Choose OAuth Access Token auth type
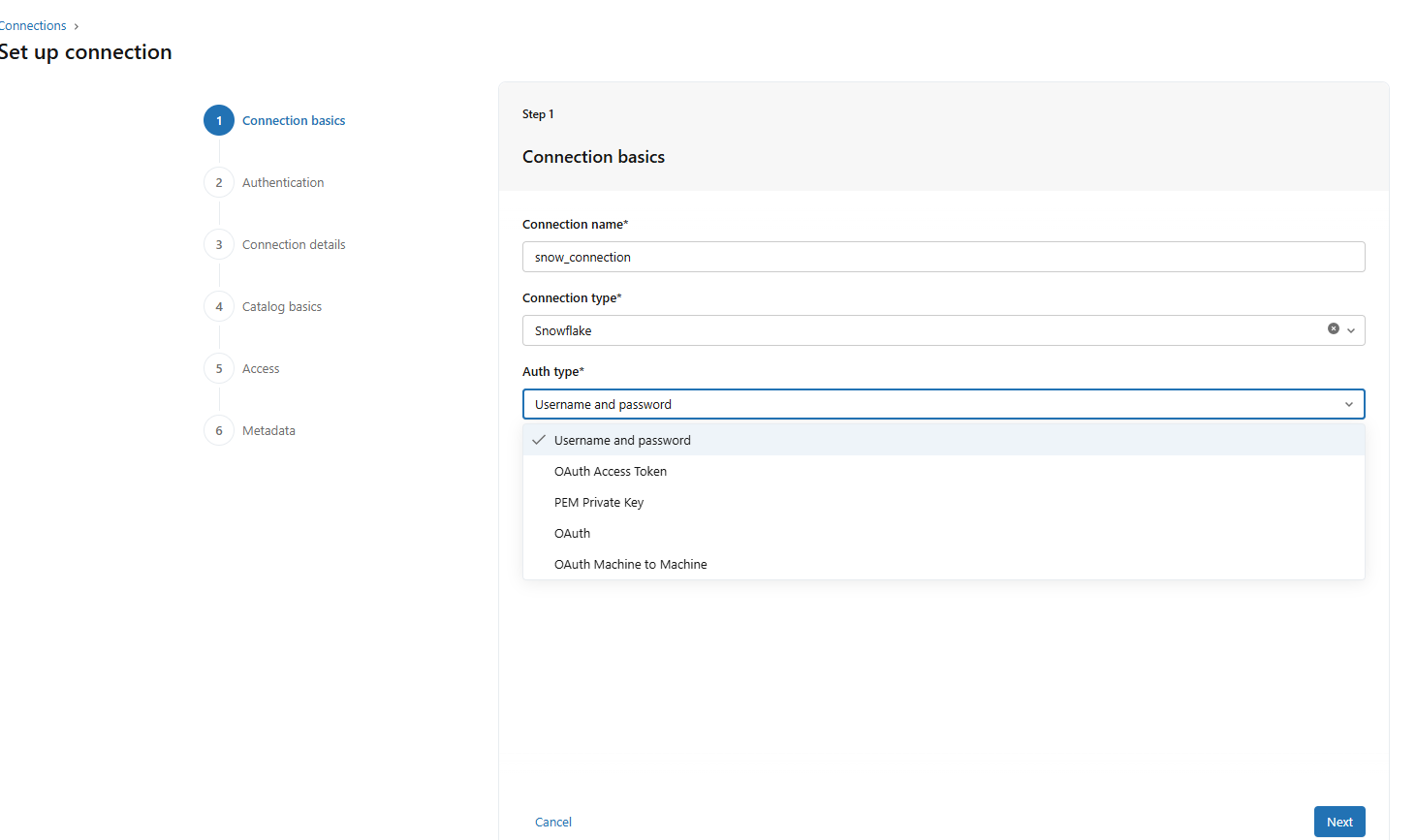1416x840 pixels. coord(611,471)
